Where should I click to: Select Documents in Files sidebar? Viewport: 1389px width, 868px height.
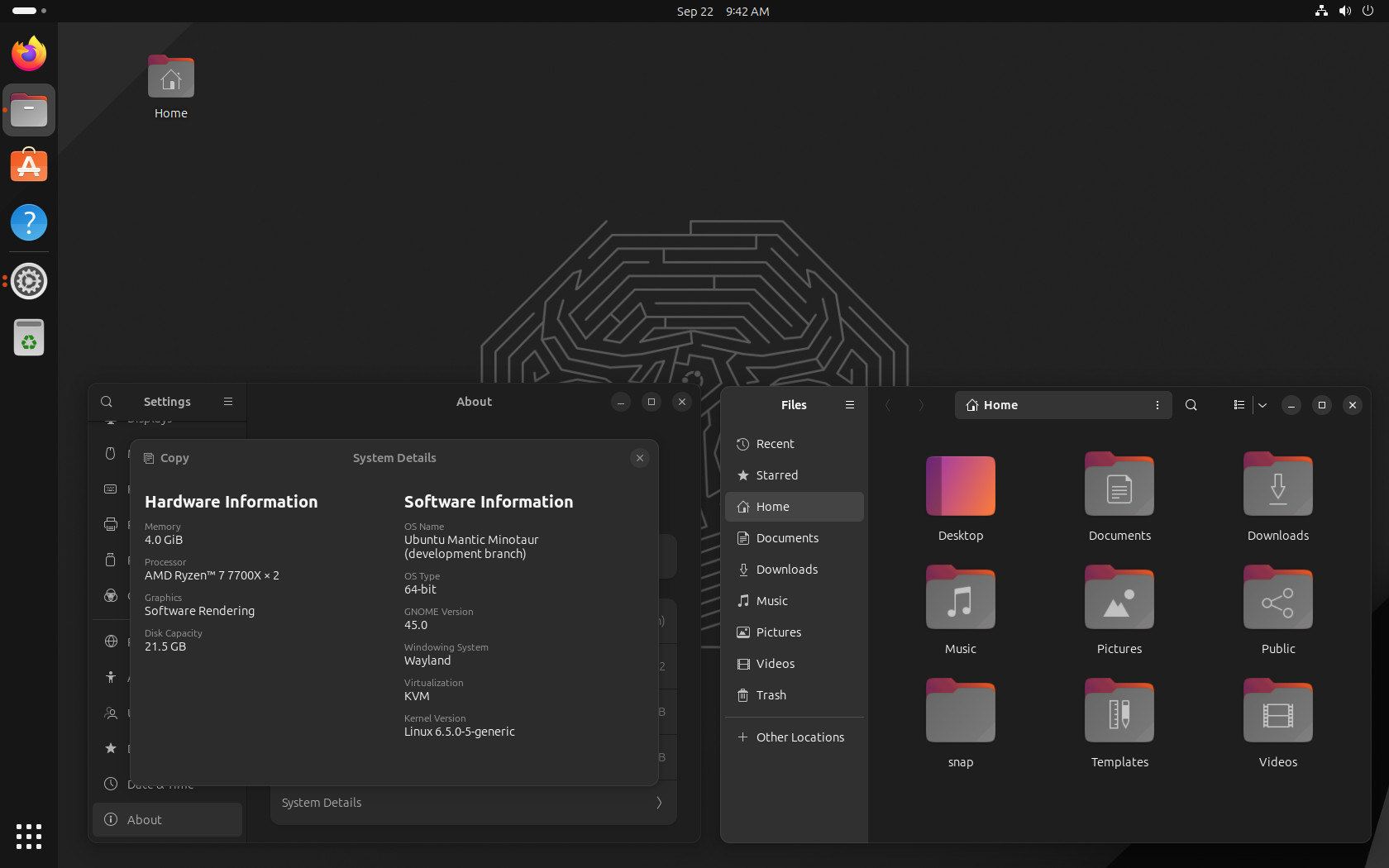click(795, 538)
